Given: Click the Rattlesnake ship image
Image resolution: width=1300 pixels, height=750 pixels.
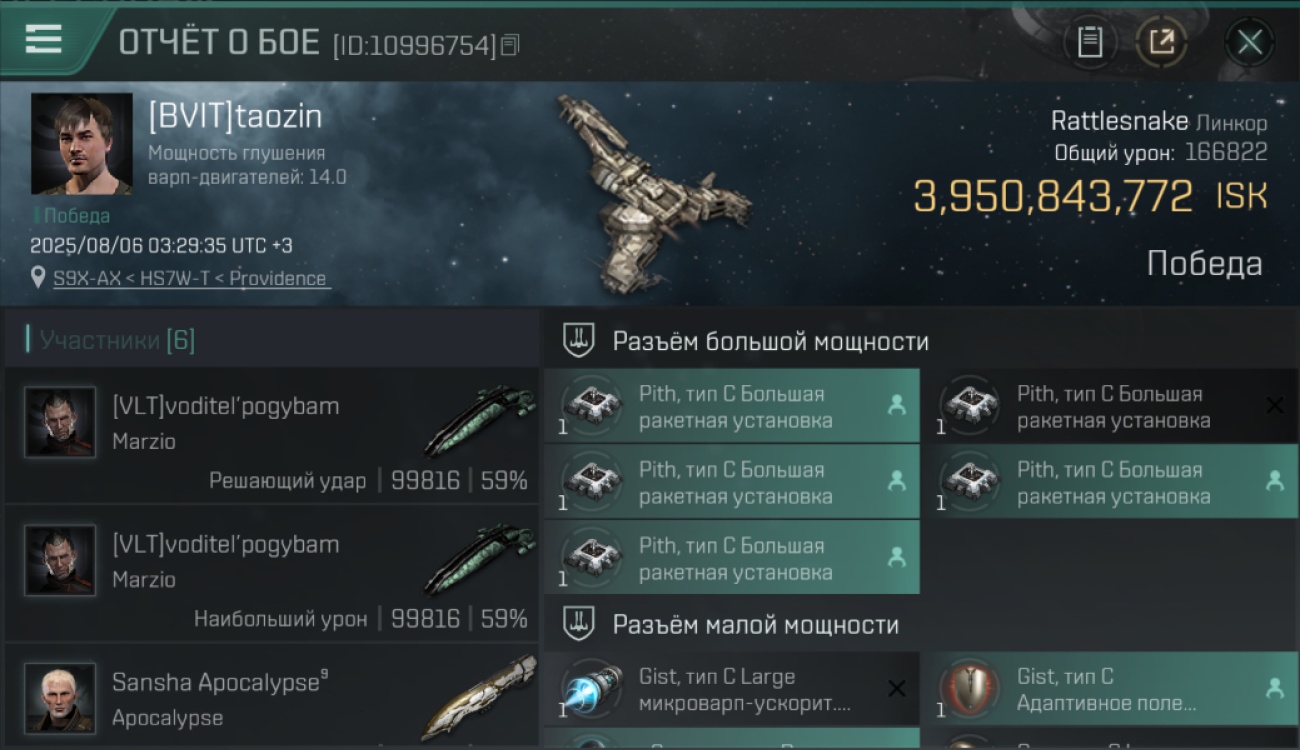Looking at the screenshot, I should [x=650, y=190].
